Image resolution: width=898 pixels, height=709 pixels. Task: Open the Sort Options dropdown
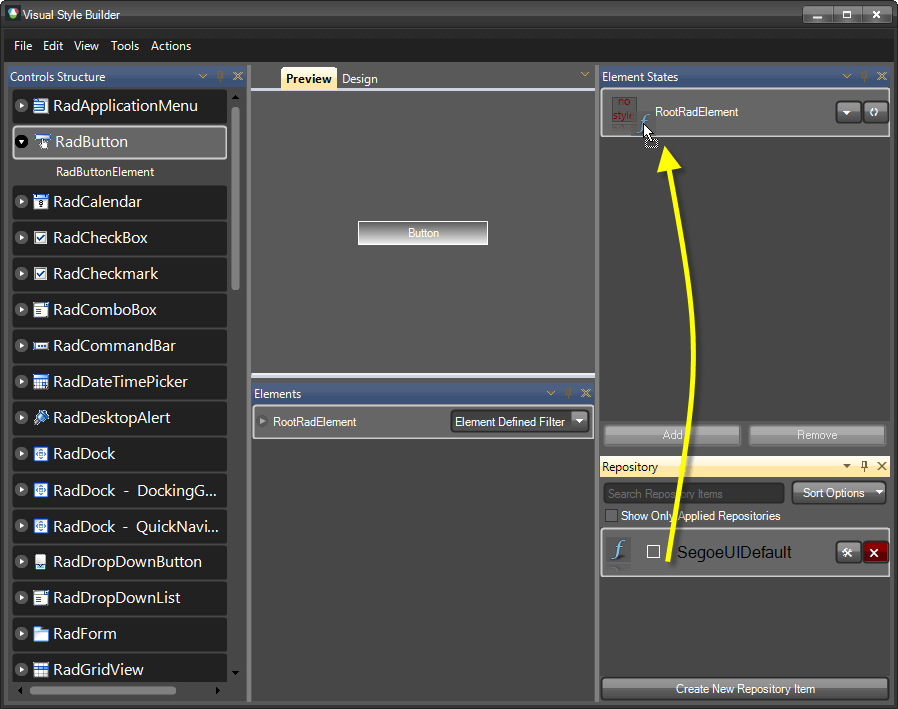click(838, 493)
